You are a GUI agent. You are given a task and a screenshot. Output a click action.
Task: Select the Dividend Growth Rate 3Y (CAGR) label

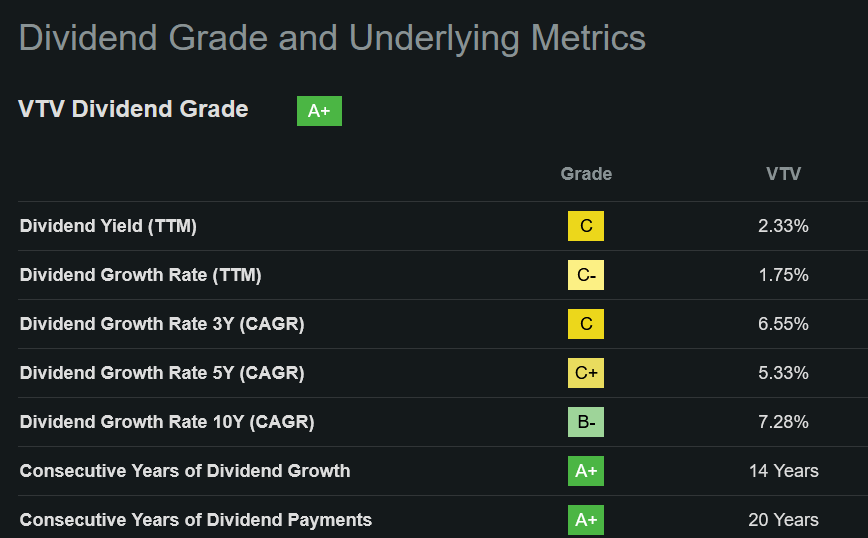(162, 324)
